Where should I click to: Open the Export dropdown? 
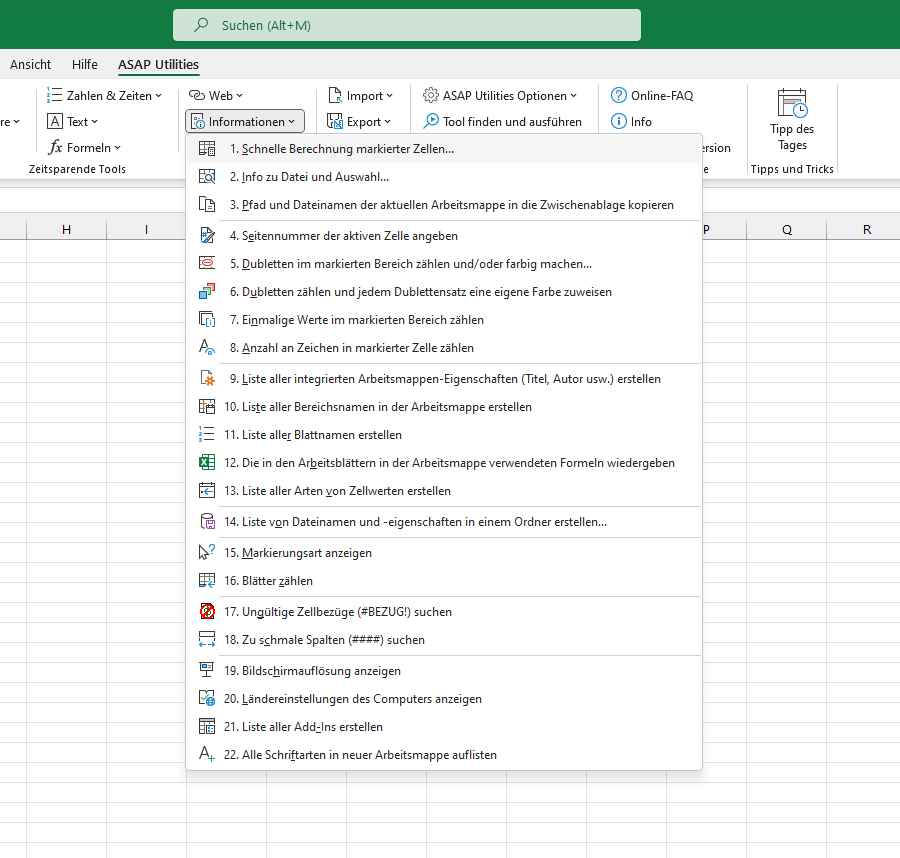point(359,122)
